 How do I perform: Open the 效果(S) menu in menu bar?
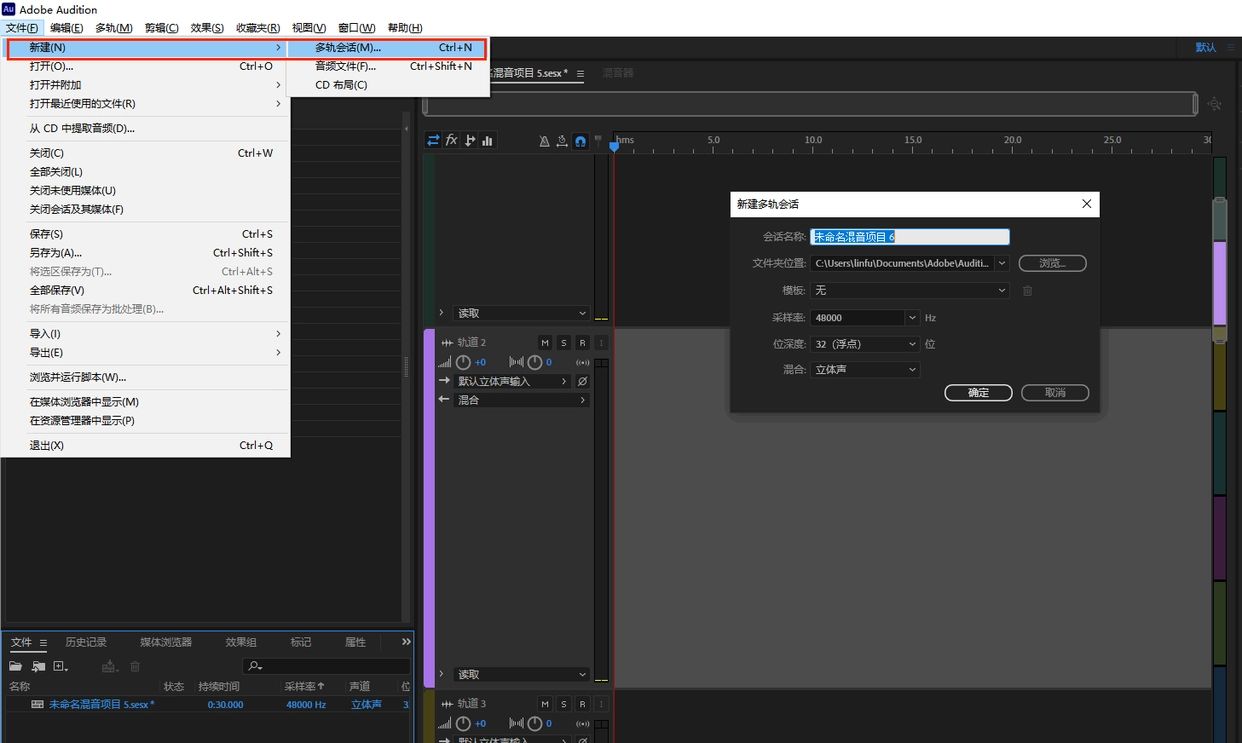tap(207, 28)
